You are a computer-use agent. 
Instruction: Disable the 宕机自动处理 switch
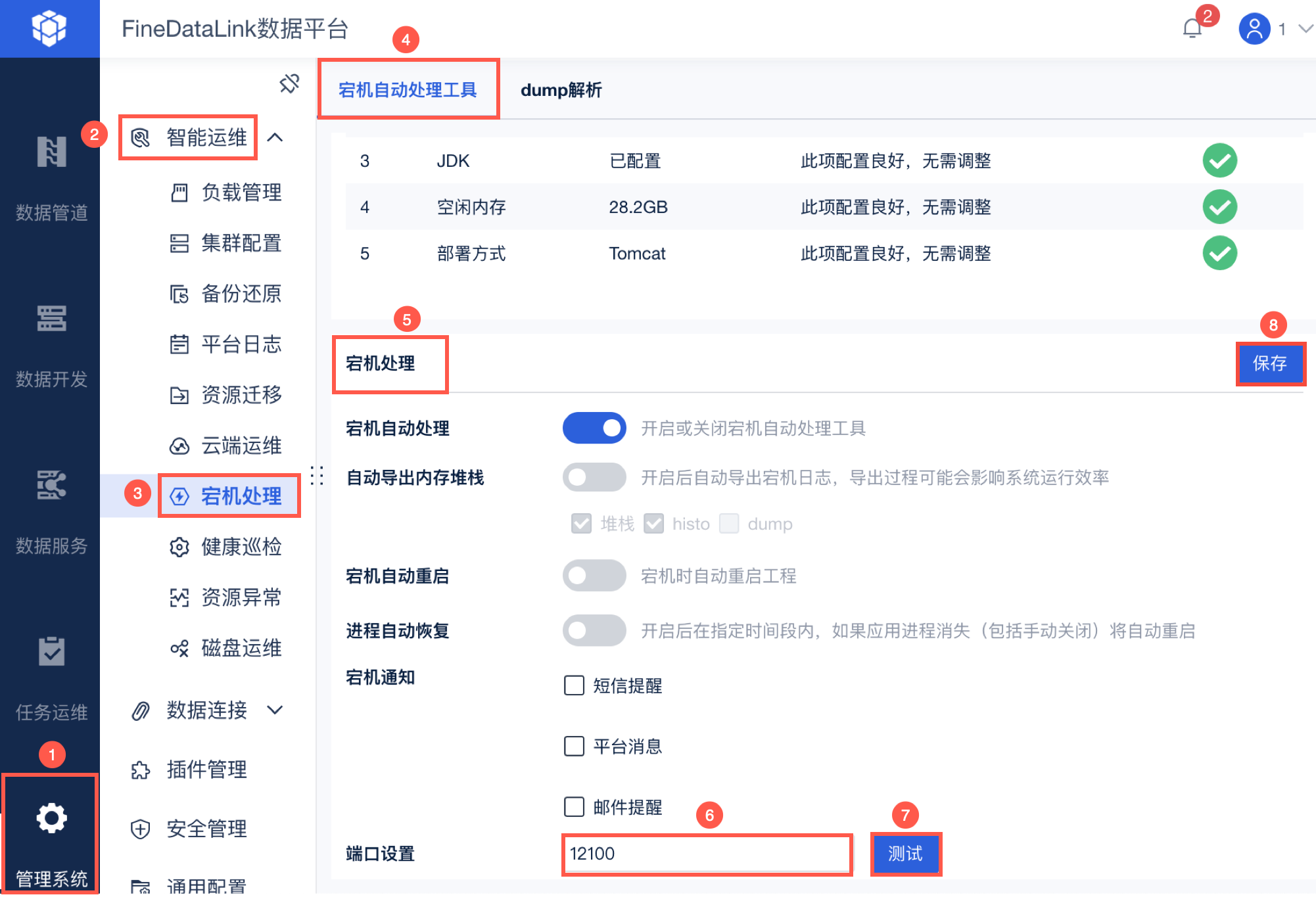click(x=594, y=428)
